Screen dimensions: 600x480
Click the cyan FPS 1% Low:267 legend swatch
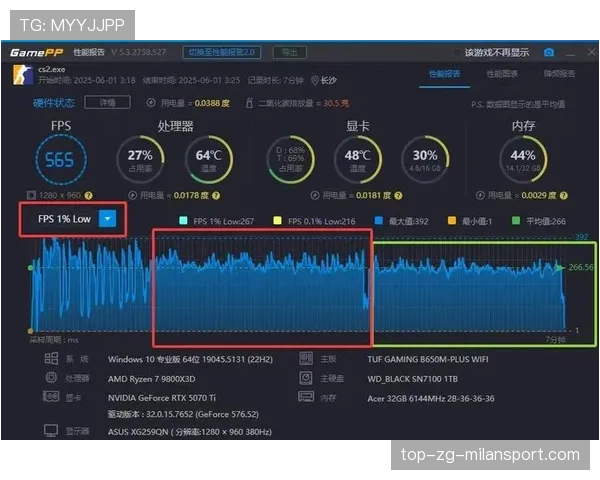[183, 220]
